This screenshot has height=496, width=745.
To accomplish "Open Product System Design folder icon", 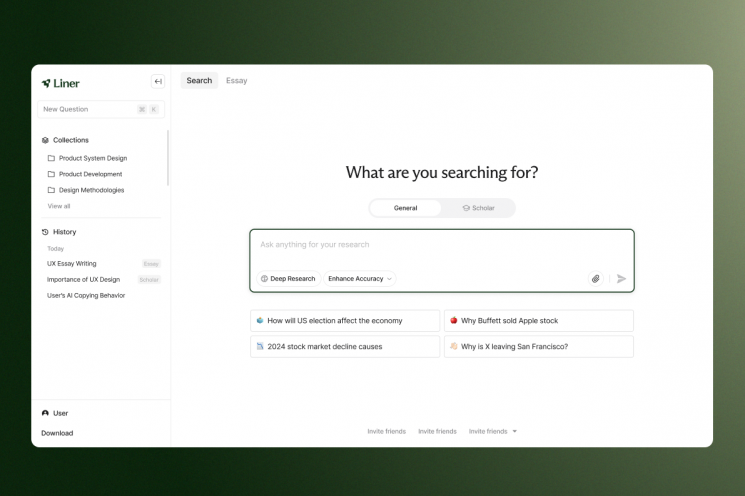I will 51,158.
